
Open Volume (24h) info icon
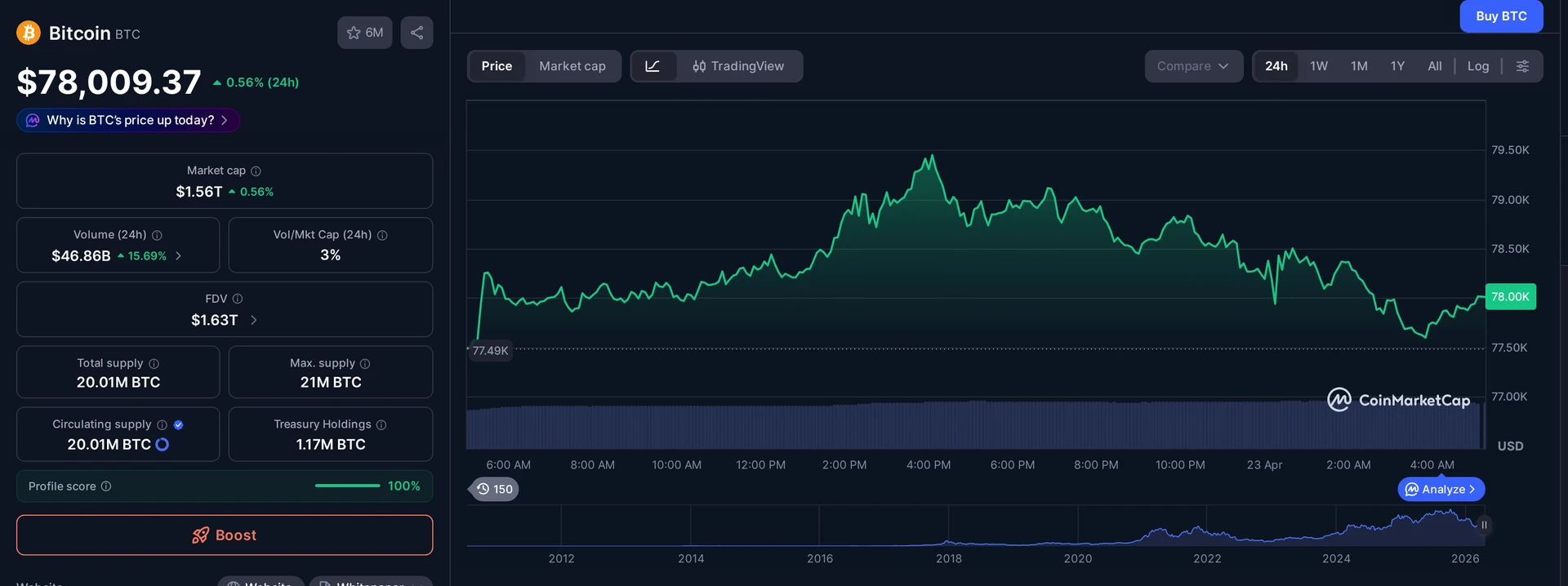point(157,235)
